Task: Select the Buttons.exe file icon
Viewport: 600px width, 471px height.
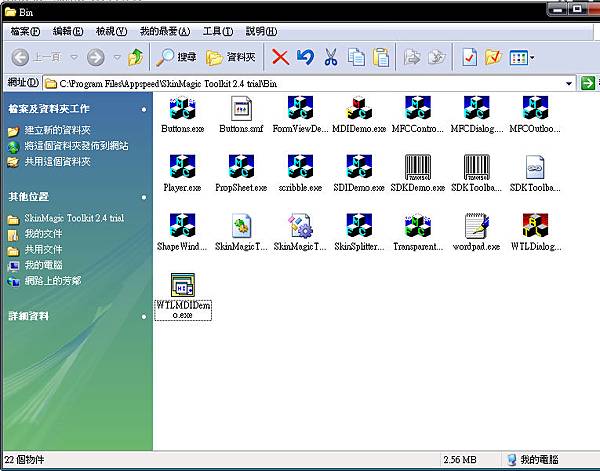Action: click(x=181, y=108)
